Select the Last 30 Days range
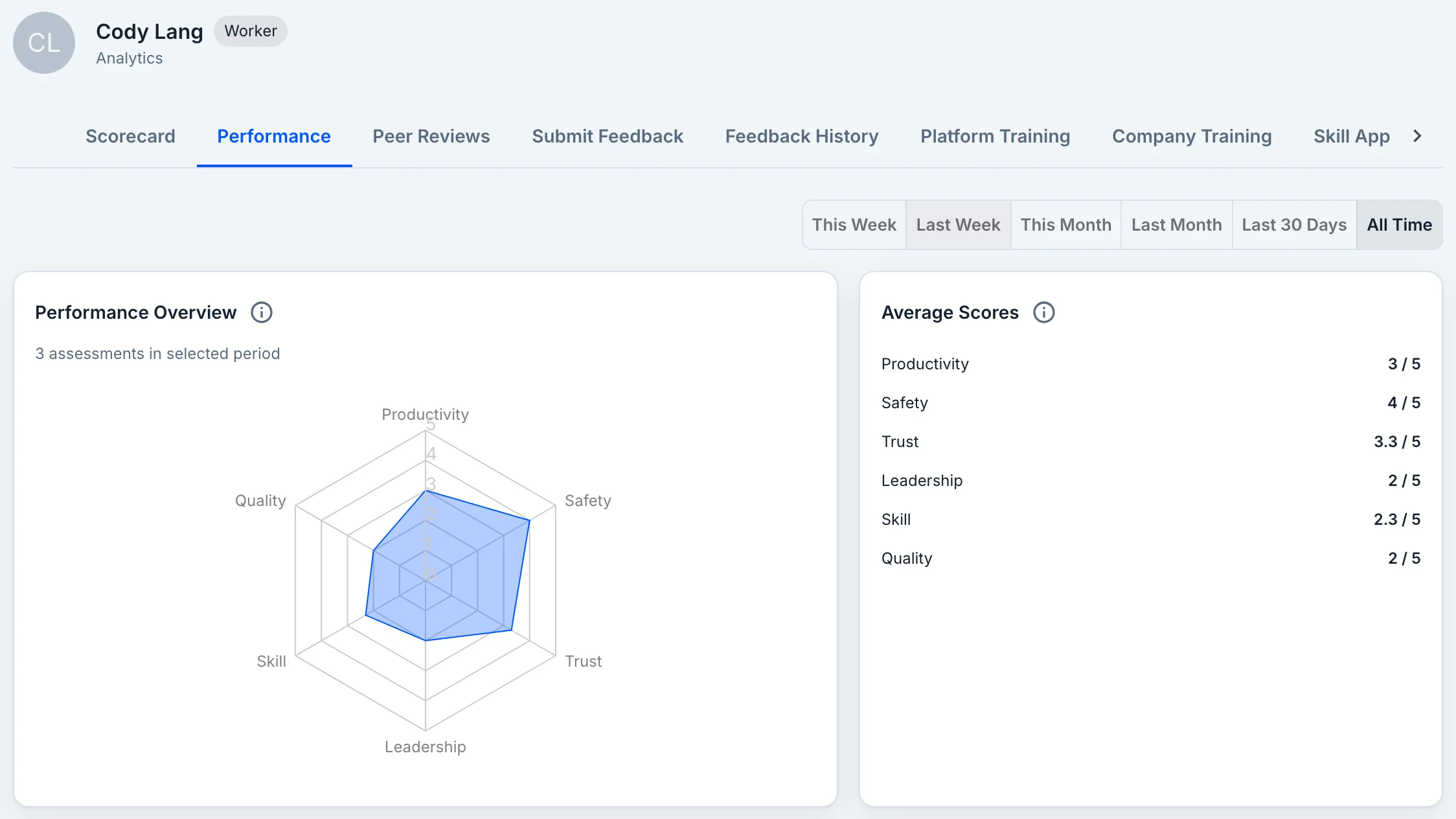The width and height of the screenshot is (1456, 819). point(1294,225)
